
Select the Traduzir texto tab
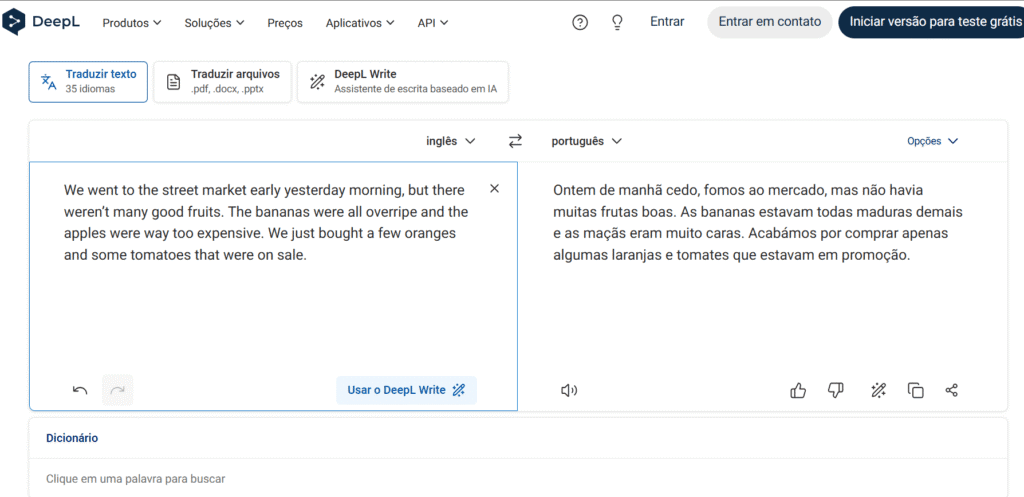pyautogui.click(x=88, y=82)
